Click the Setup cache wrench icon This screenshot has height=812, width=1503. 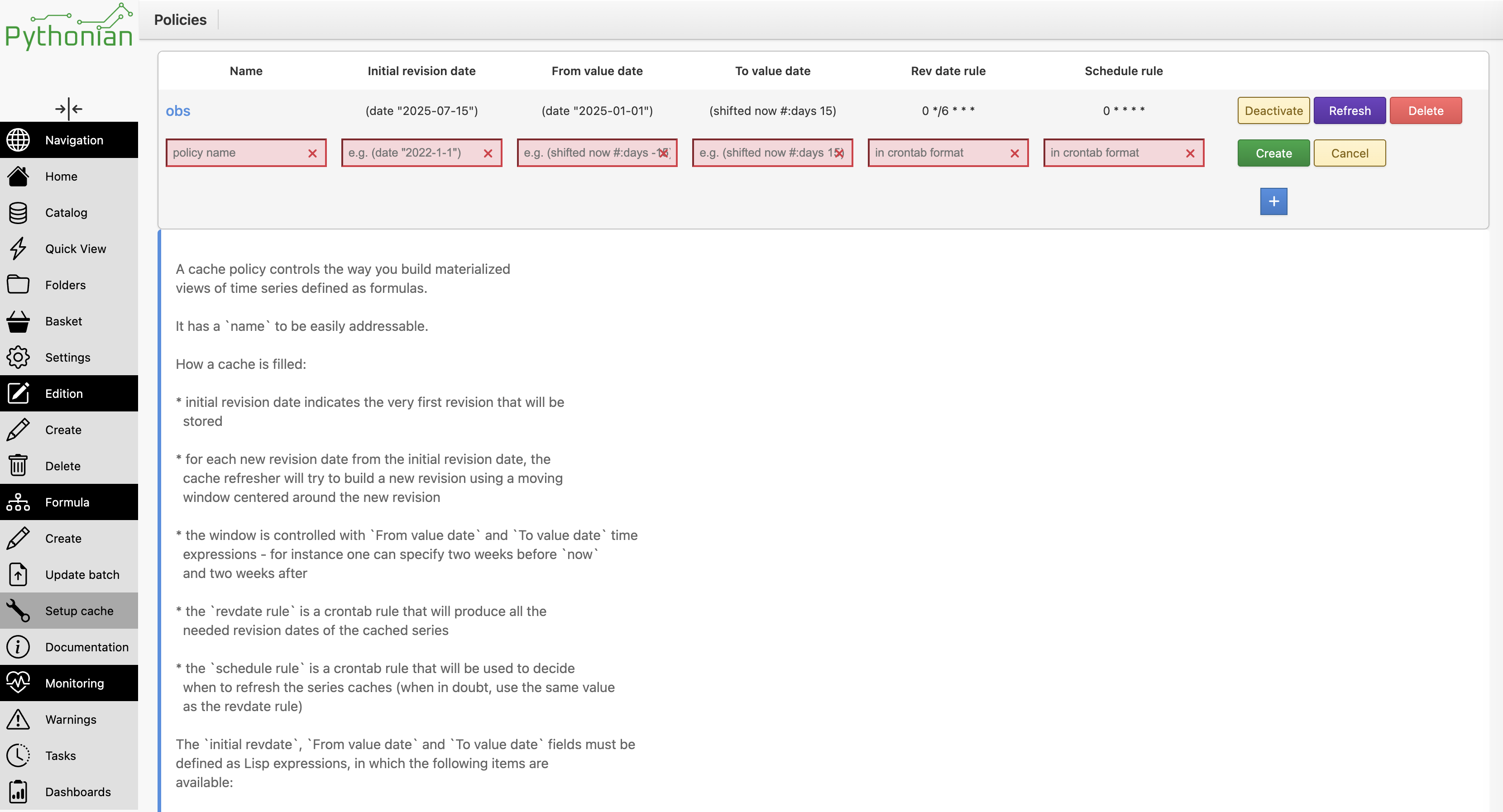click(18, 610)
